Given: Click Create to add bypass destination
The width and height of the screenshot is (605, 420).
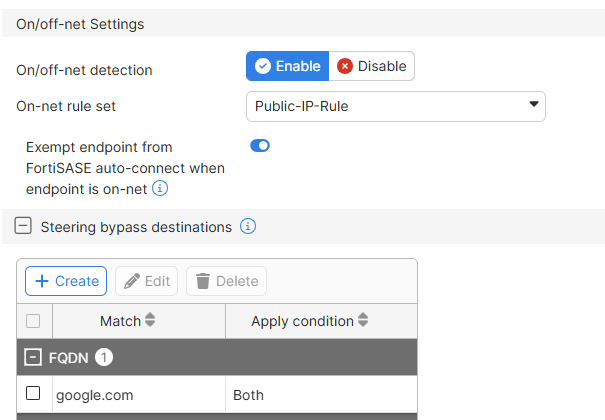Looking at the screenshot, I should pyautogui.click(x=66, y=281).
